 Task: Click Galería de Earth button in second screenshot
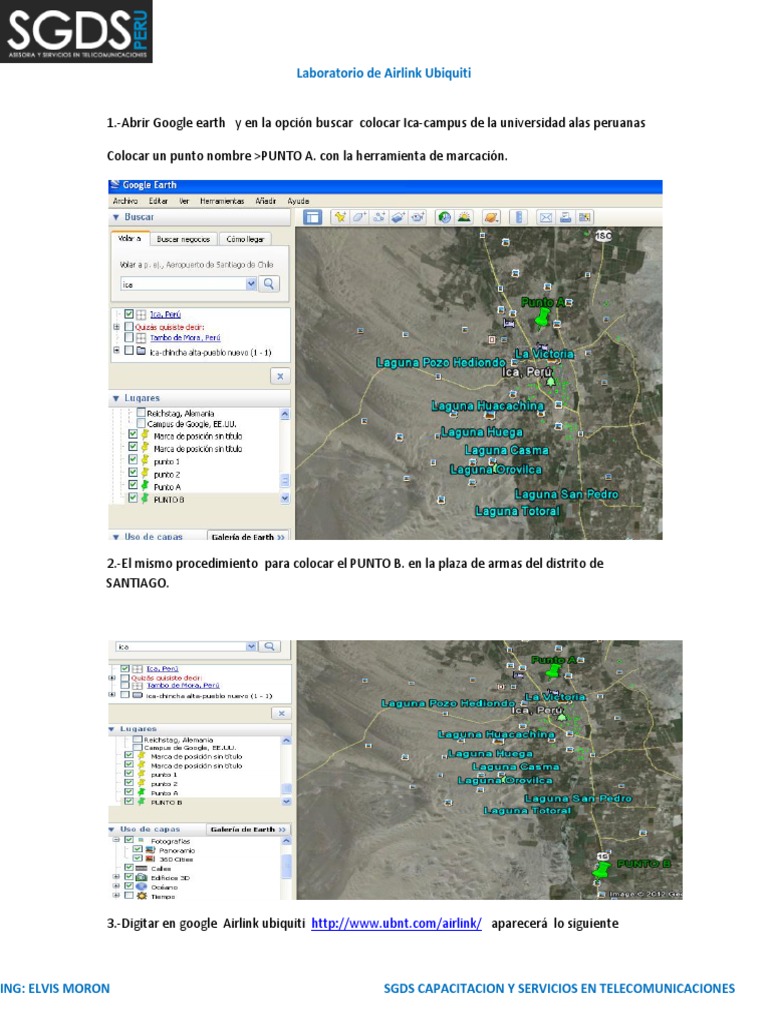[248, 829]
